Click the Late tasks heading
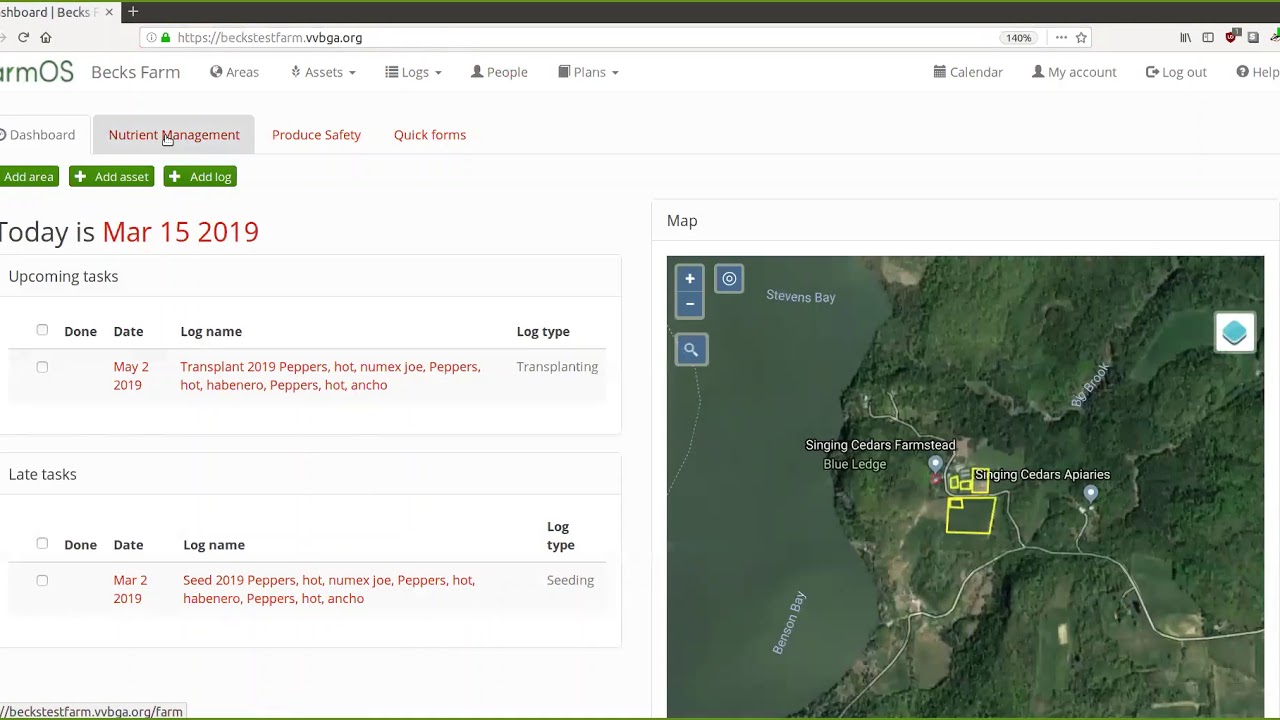 (x=42, y=474)
